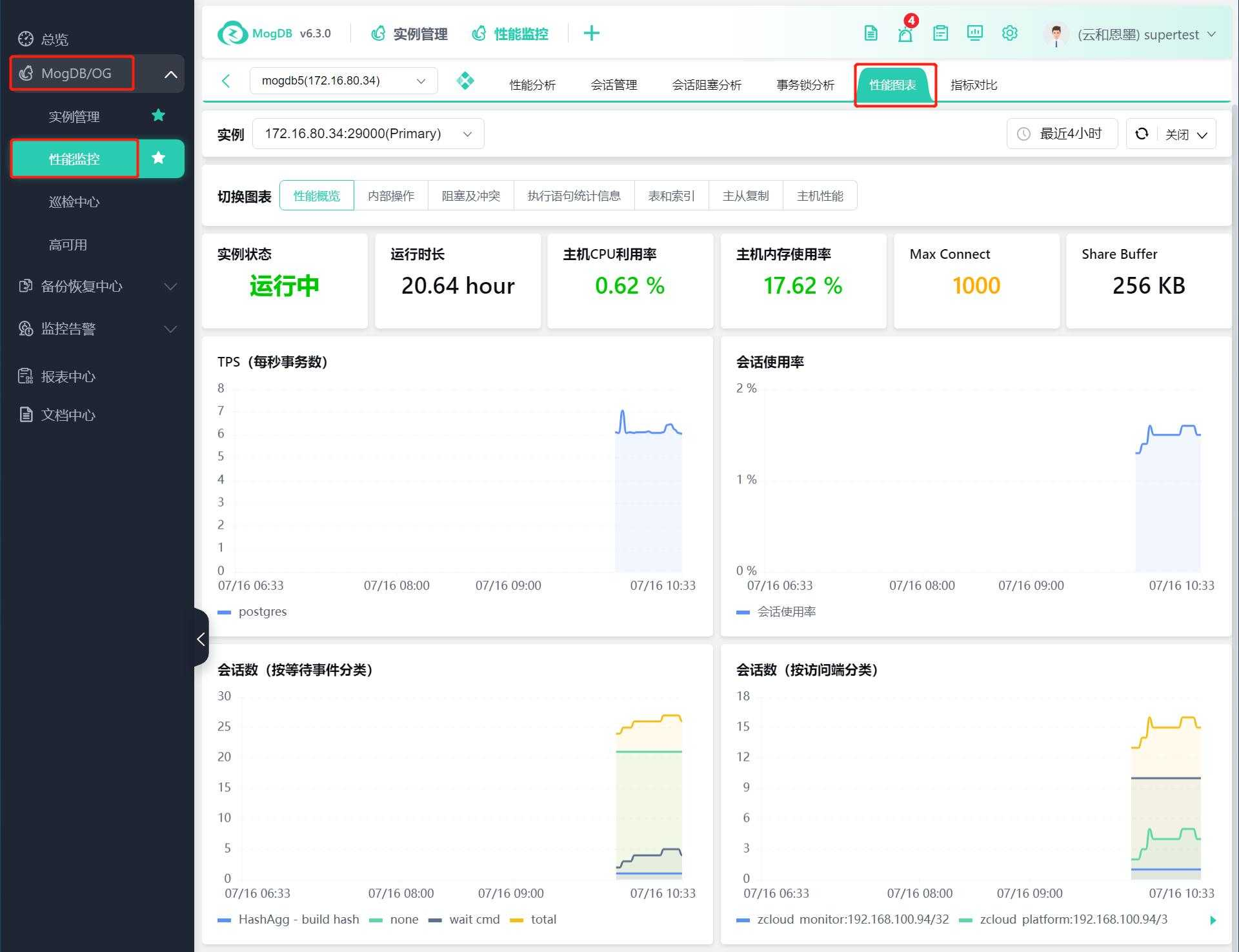Toggle the wait cmd legend series

point(464,919)
